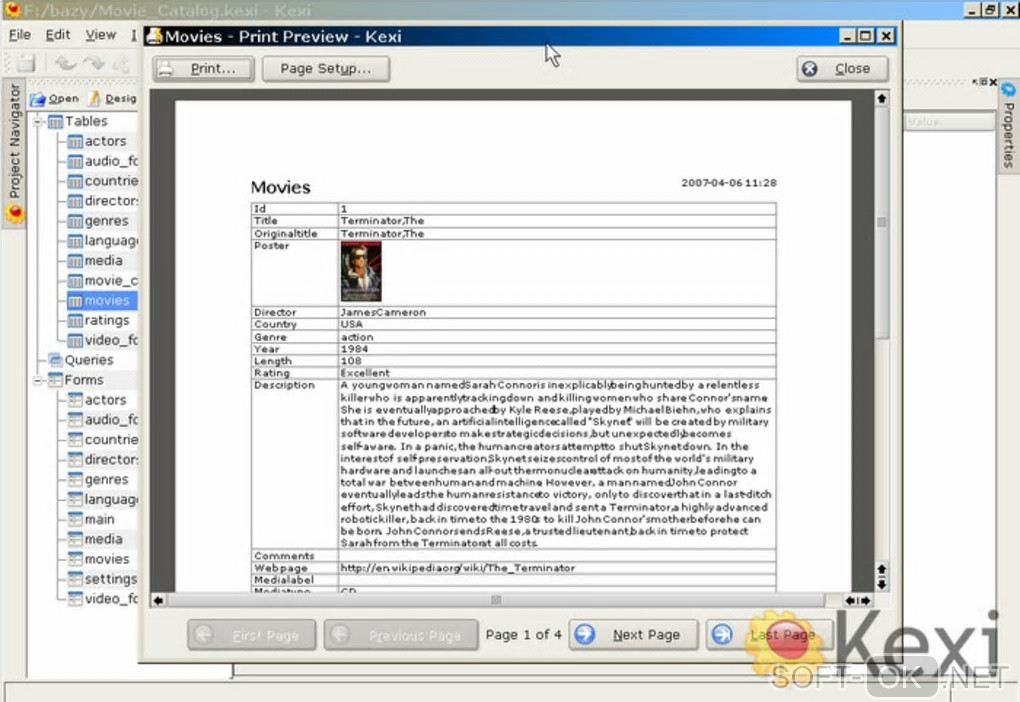This screenshot has width=1020, height=702.
Task: Click the vertical scrollbar down arrow in preview
Action: (881, 585)
